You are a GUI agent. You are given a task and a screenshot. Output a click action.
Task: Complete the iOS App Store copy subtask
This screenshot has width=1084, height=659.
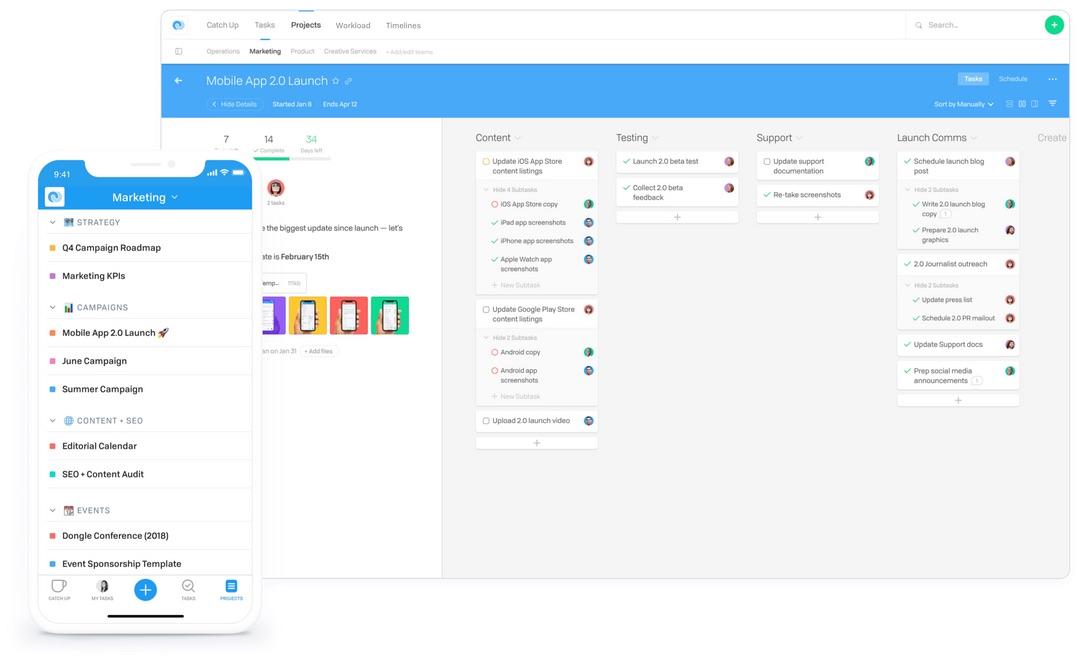pyautogui.click(x=494, y=204)
